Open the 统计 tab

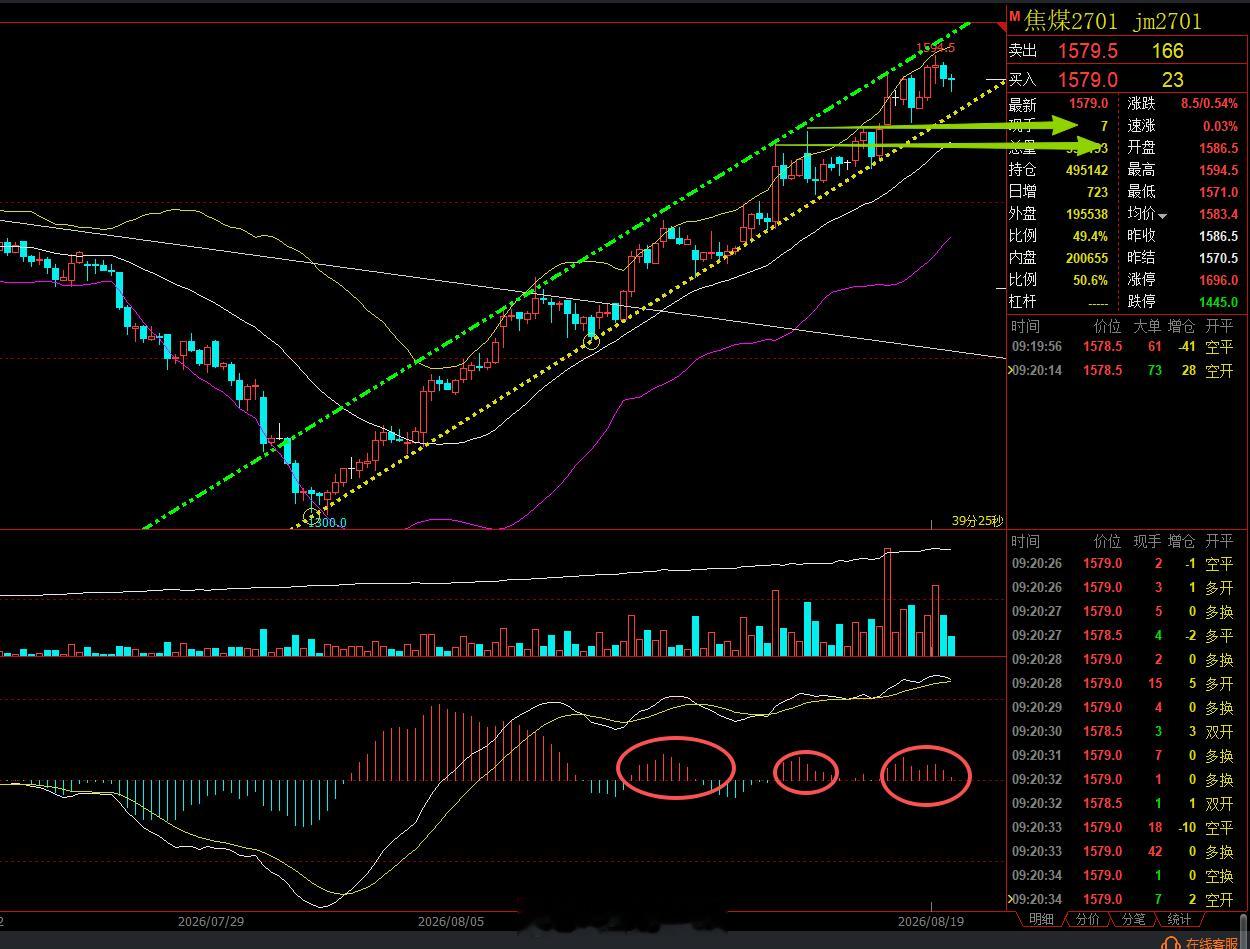(x=1179, y=919)
